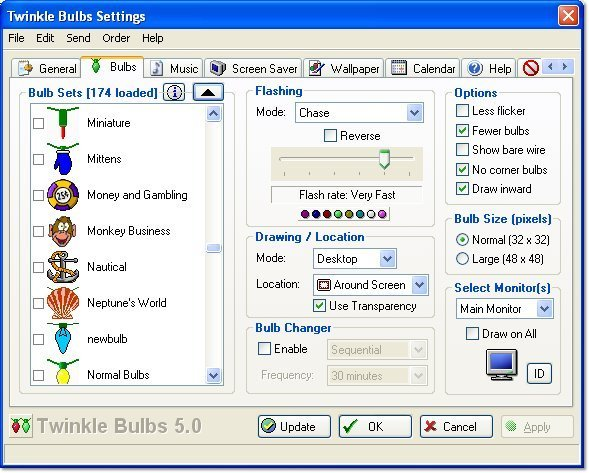This screenshot has height=473, width=589.
Task: Click the Update button
Action: (x=294, y=426)
